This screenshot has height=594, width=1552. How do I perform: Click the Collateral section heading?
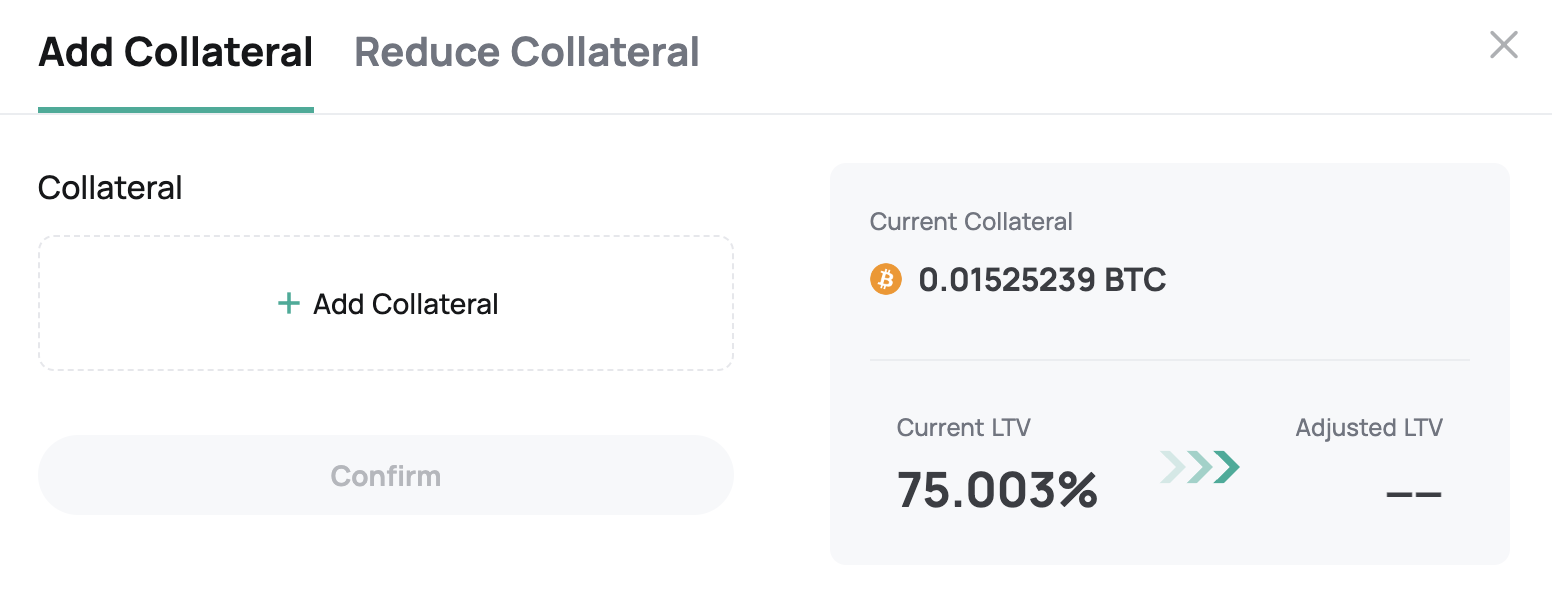coord(110,187)
